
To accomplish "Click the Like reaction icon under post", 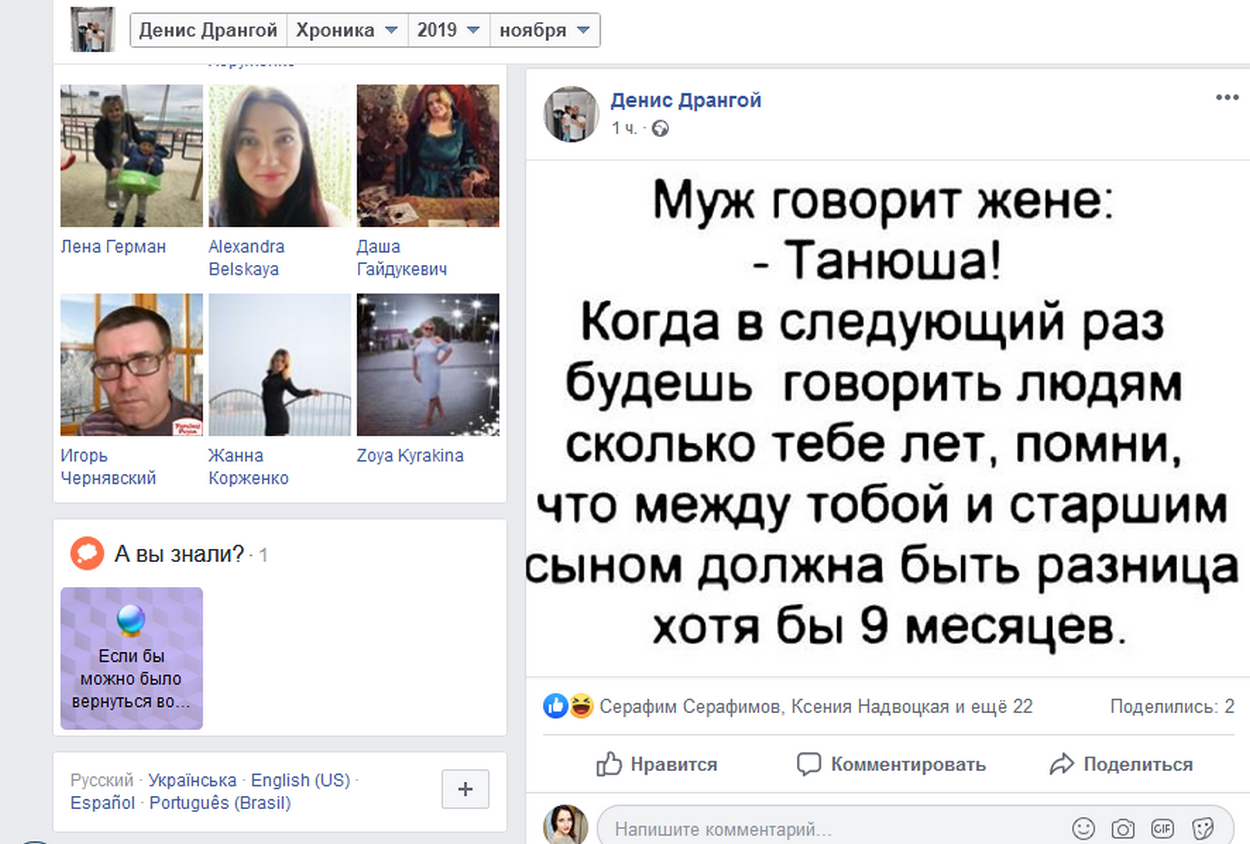I will click(x=554, y=706).
